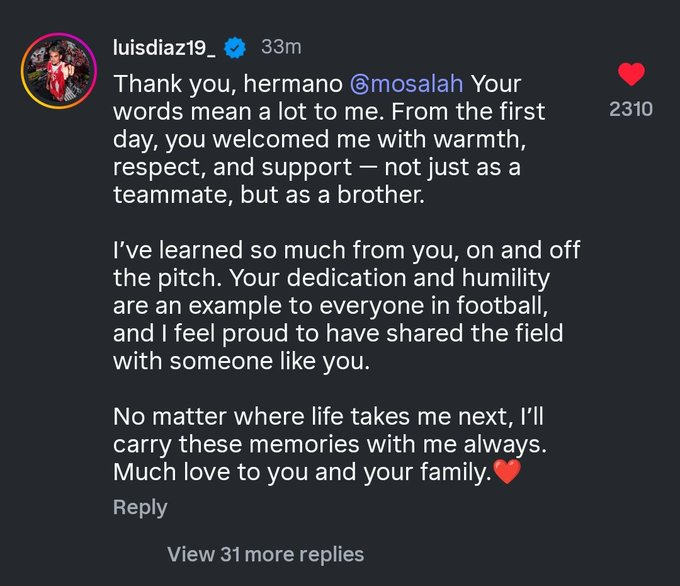This screenshot has width=680, height=586.
Task: Show who liked via the 2310 count
Action: point(631,109)
